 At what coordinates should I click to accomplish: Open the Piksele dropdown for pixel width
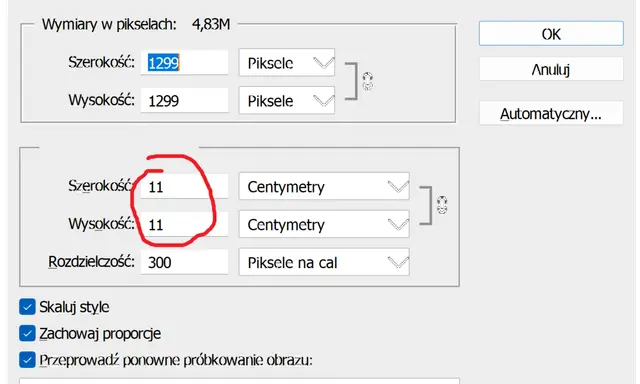[x=287, y=62]
